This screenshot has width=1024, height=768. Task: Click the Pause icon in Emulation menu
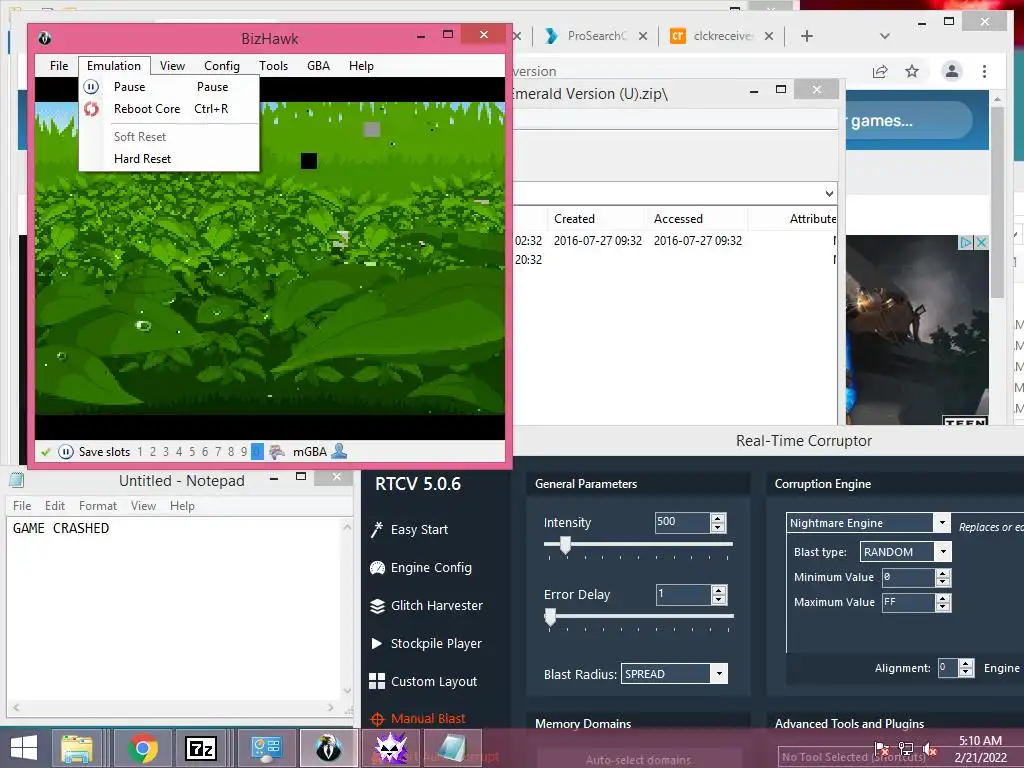point(91,86)
